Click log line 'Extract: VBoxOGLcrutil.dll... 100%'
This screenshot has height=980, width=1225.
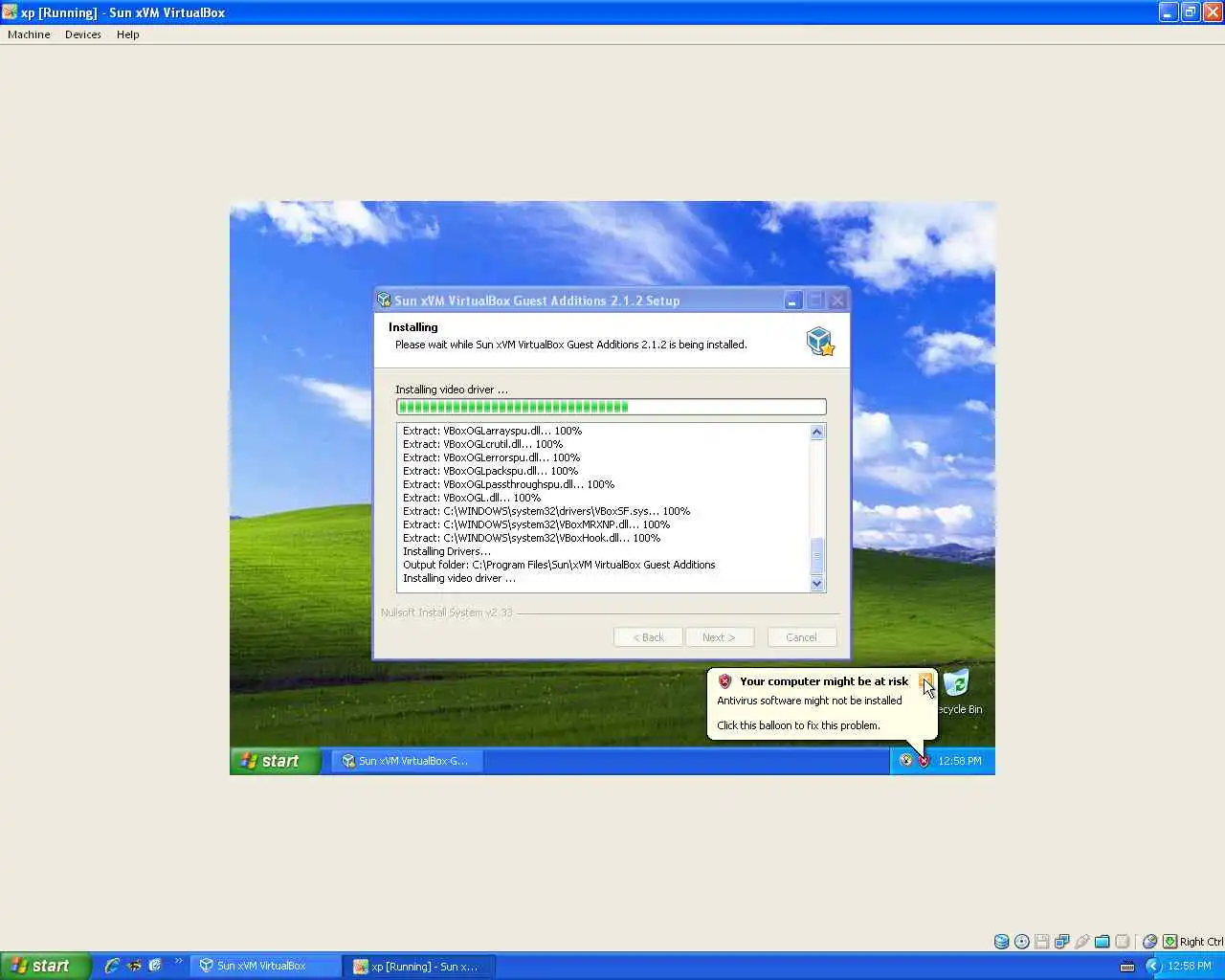pyautogui.click(x=482, y=444)
